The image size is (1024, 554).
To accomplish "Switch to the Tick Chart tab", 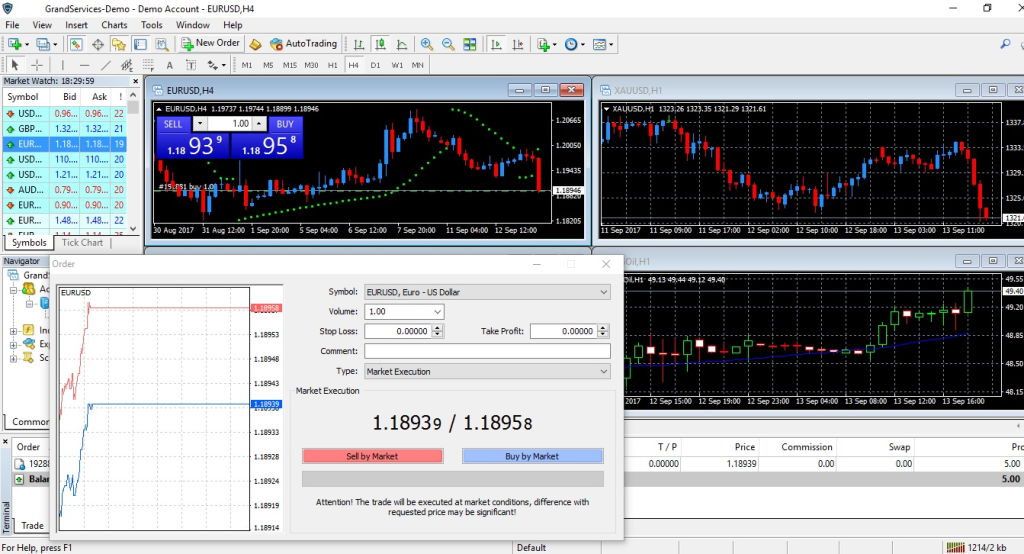I will (82, 242).
